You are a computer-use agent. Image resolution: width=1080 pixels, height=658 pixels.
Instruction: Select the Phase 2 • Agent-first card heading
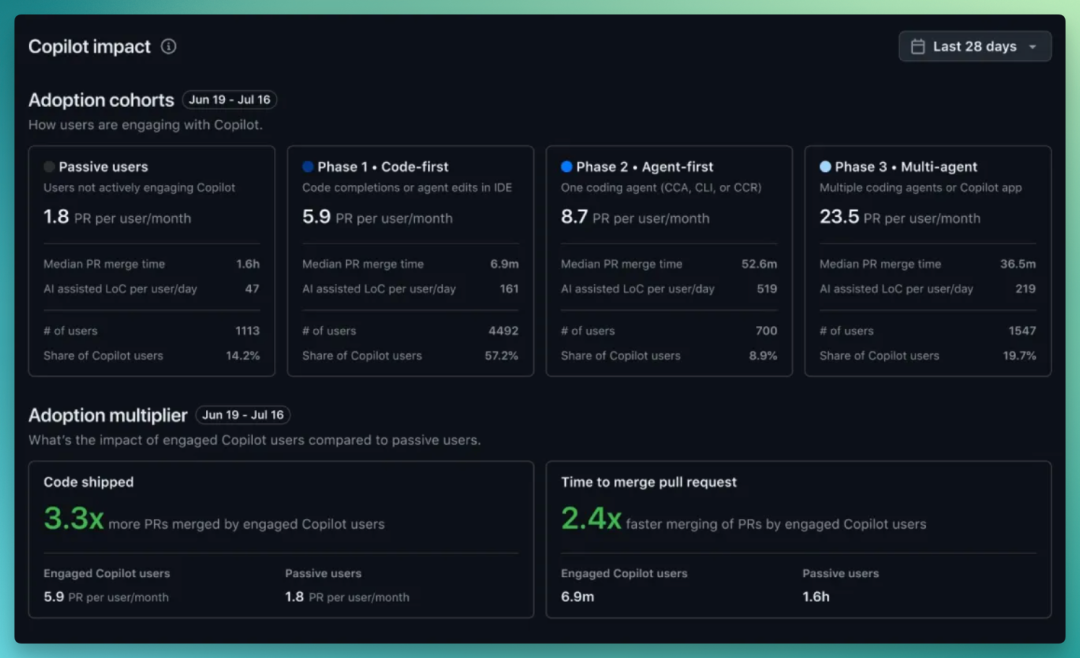point(645,167)
